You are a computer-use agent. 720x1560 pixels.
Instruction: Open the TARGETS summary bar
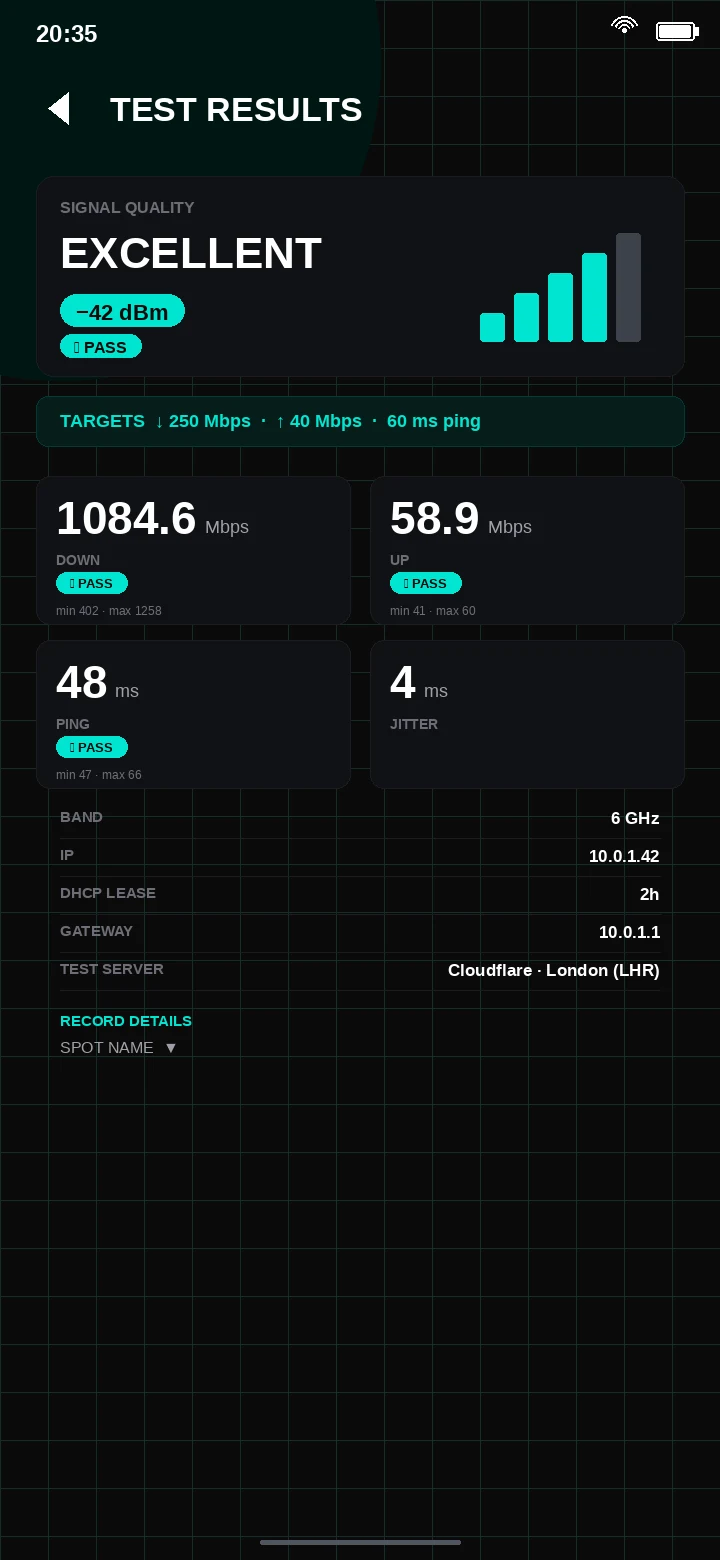pyautogui.click(x=360, y=421)
